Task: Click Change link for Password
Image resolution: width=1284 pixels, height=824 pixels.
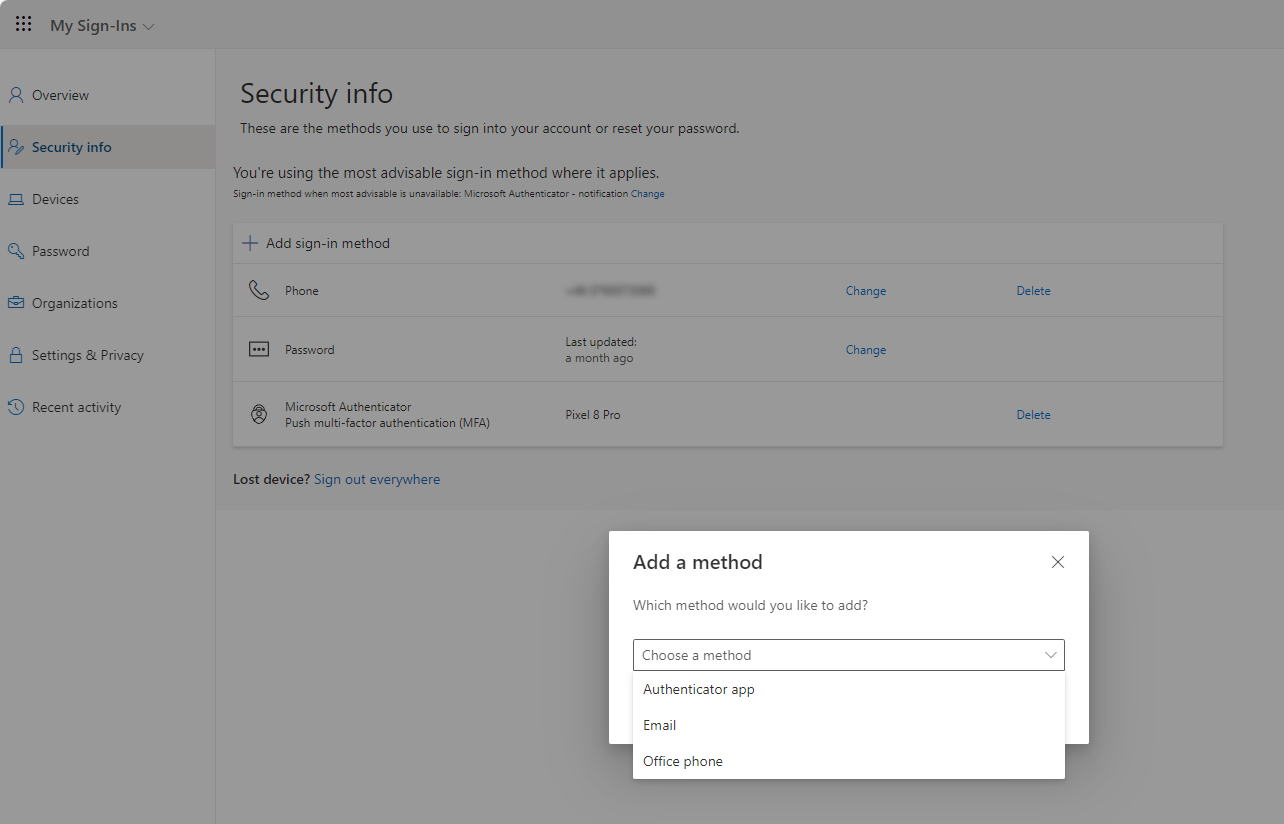Action: pyautogui.click(x=866, y=350)
